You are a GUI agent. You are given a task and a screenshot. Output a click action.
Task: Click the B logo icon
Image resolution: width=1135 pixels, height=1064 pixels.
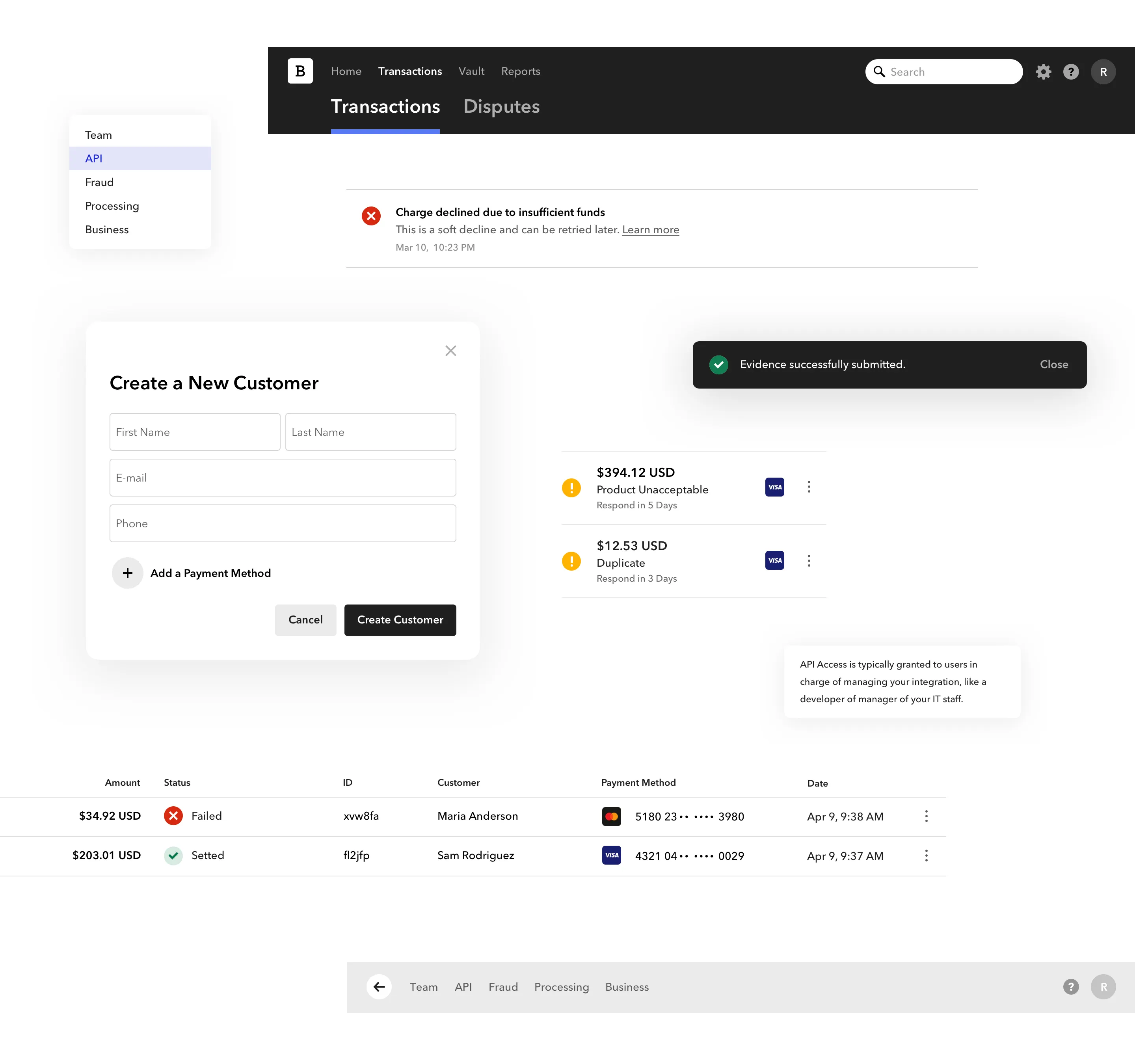(300, 71)
